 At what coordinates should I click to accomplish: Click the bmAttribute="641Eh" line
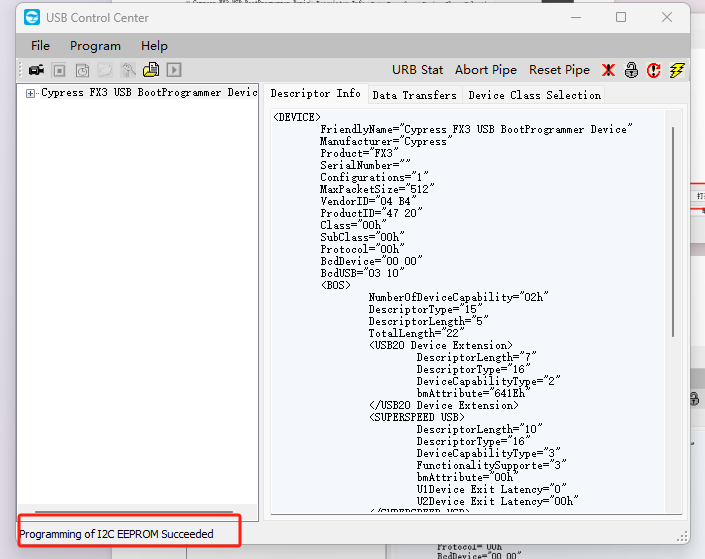473,394
